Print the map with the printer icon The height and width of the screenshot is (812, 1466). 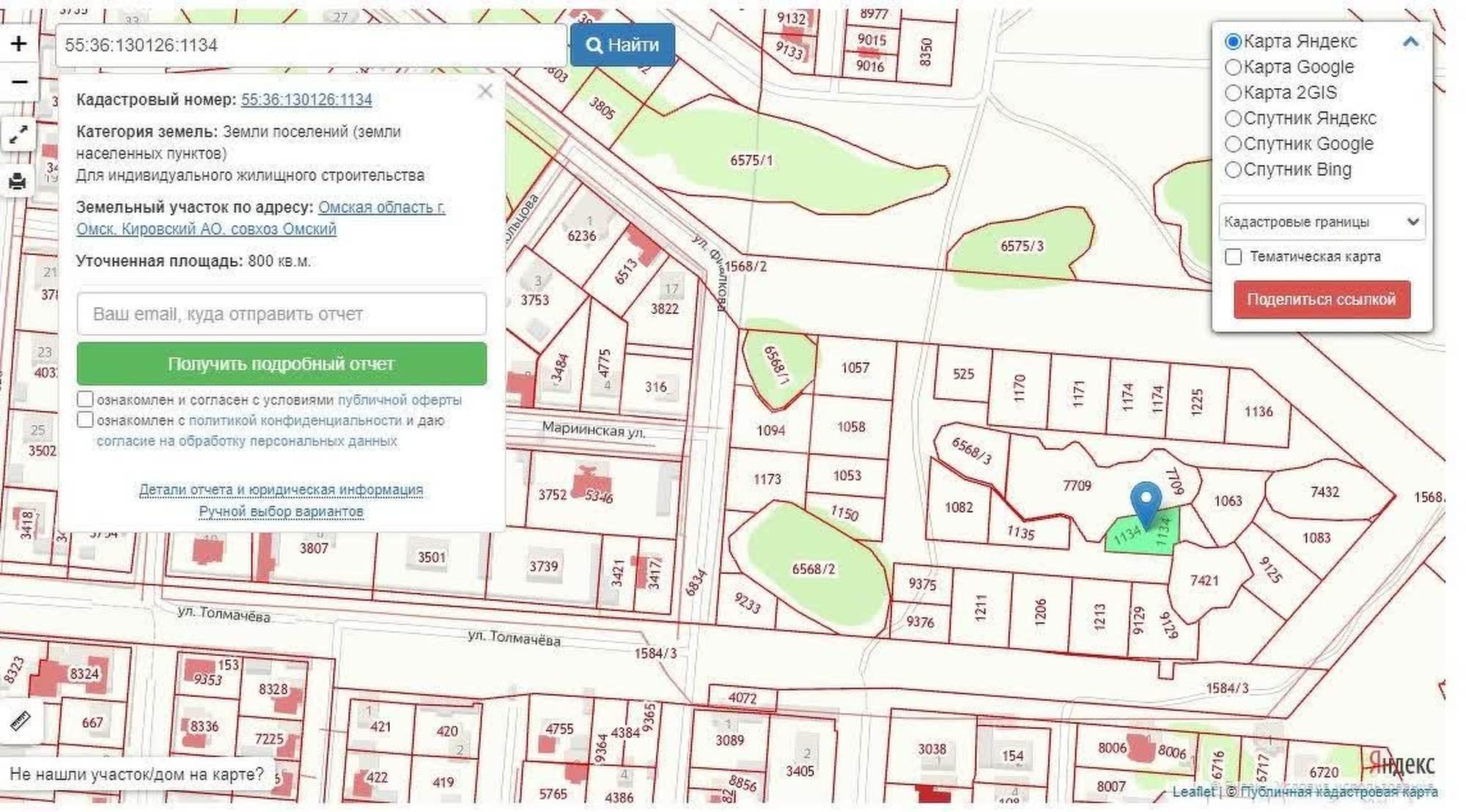(x=18, y=181)
